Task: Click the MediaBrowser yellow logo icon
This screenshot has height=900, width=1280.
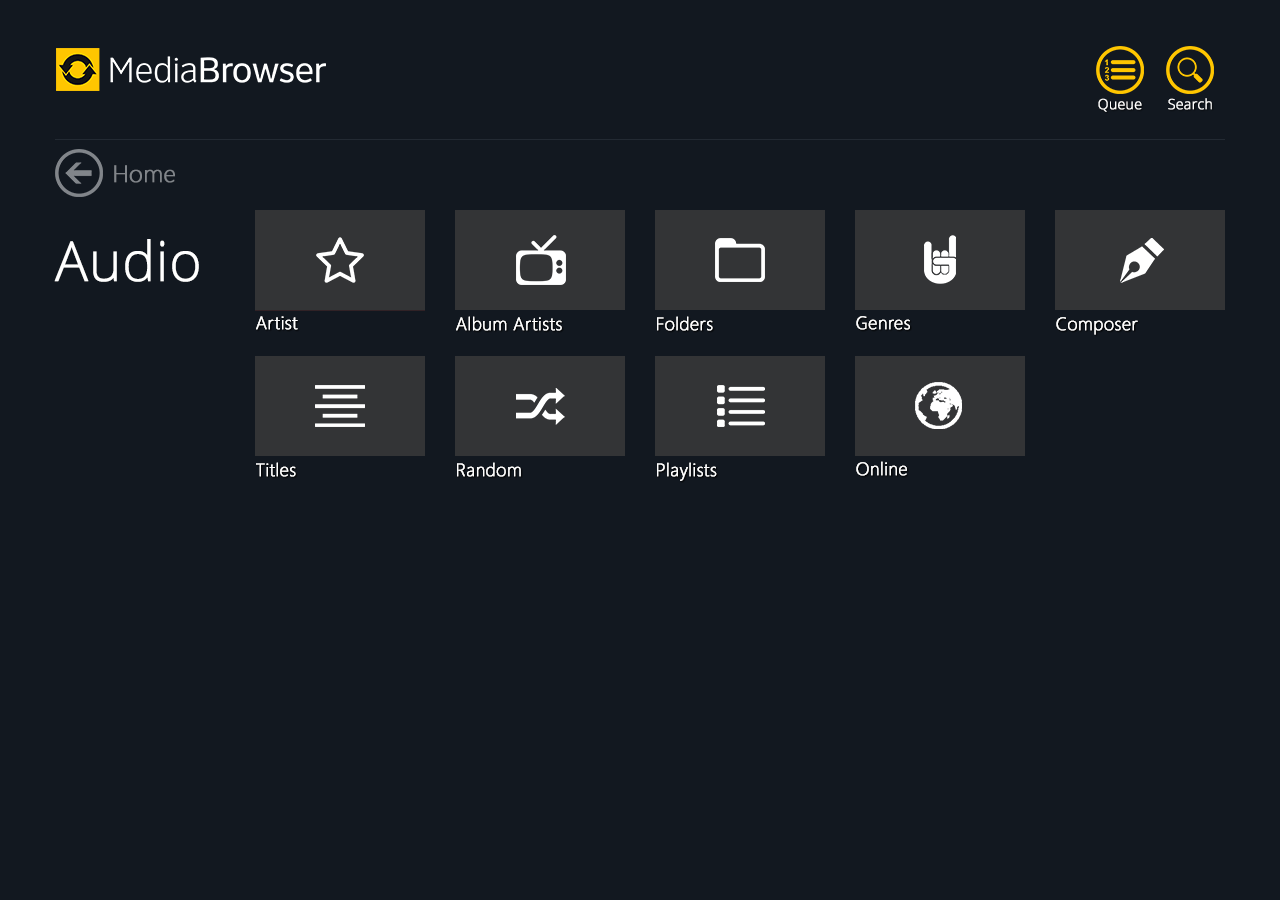Action: (x=78, y=70)
